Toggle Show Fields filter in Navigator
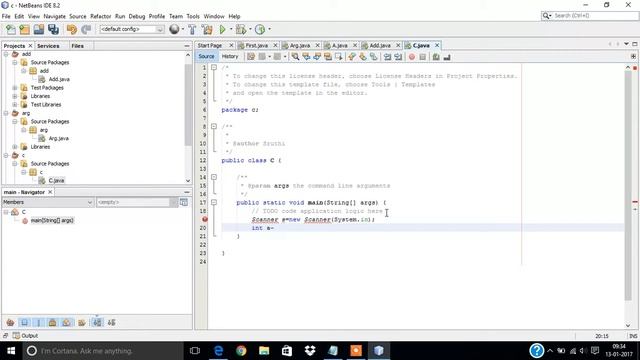640x360 pixels. click(x=24, y=322)
